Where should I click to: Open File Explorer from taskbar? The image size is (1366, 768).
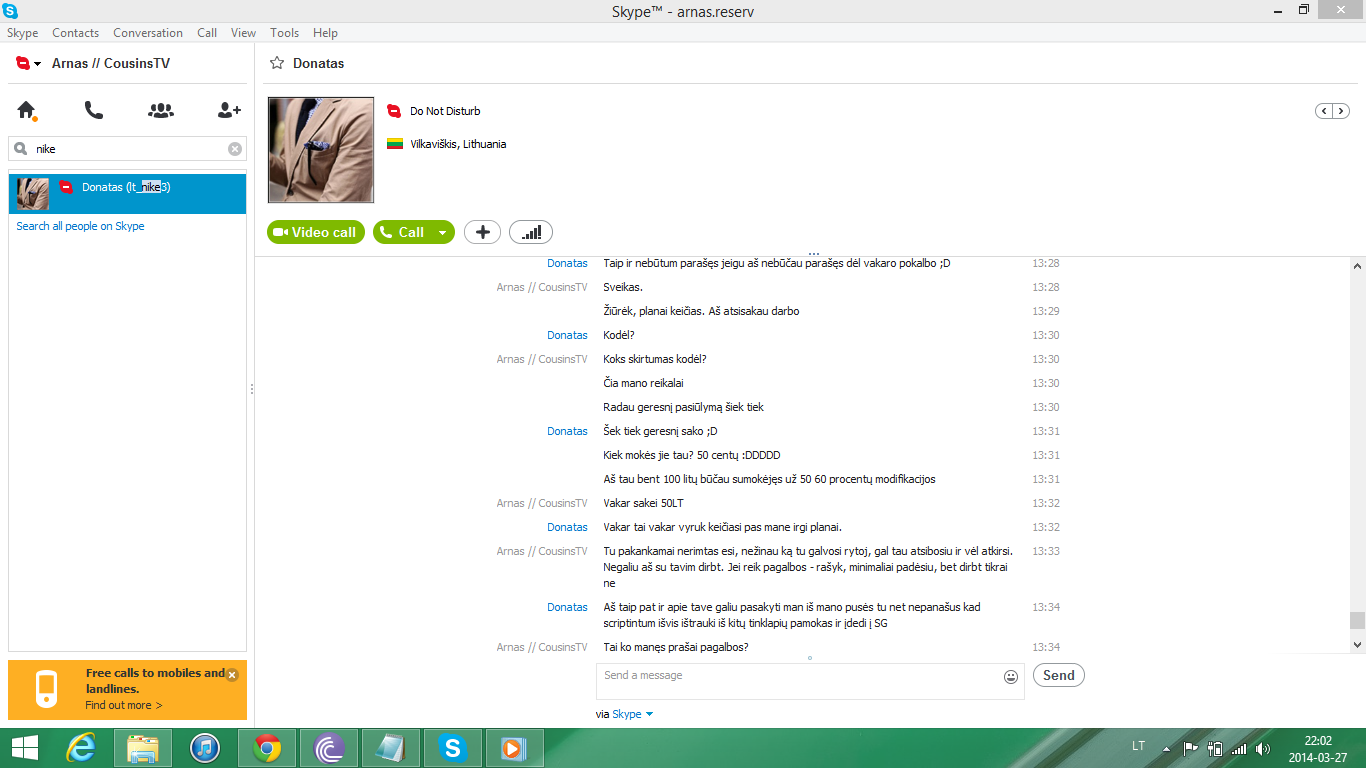(143, 748)
